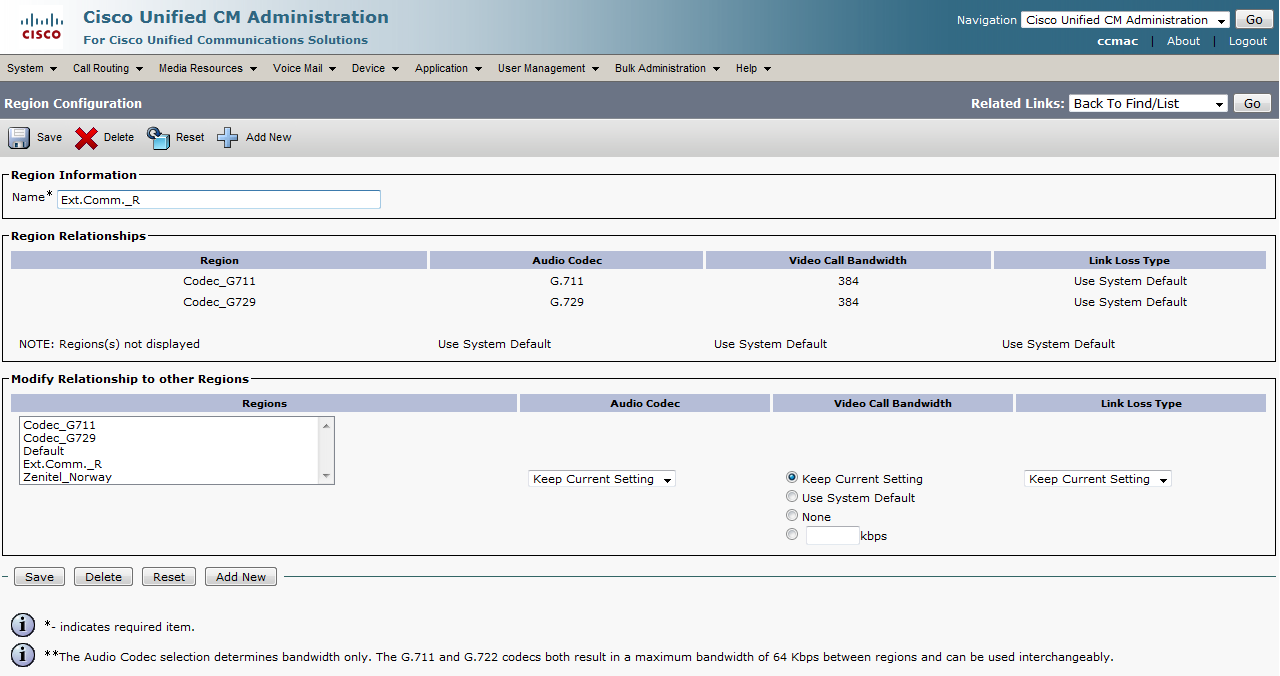Open the Bulk Administration menu
This screenshot has height=676, width=1280.
[x=666, y=68]
